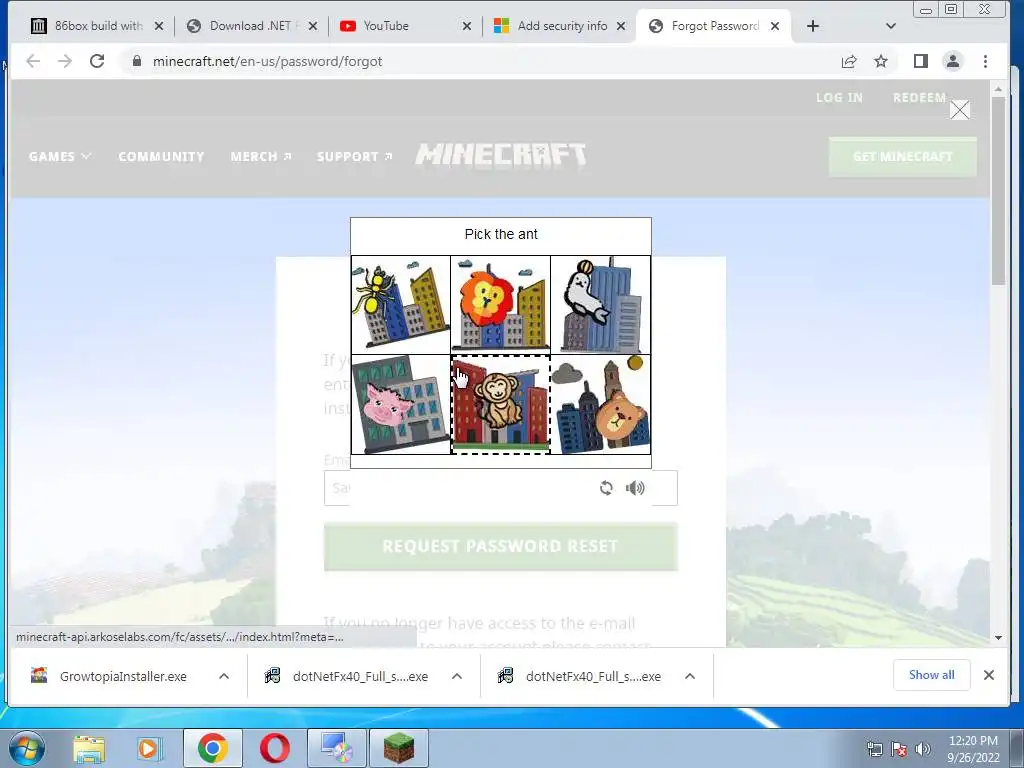
Task: Select the pig image tile
Action: (401, 404)
